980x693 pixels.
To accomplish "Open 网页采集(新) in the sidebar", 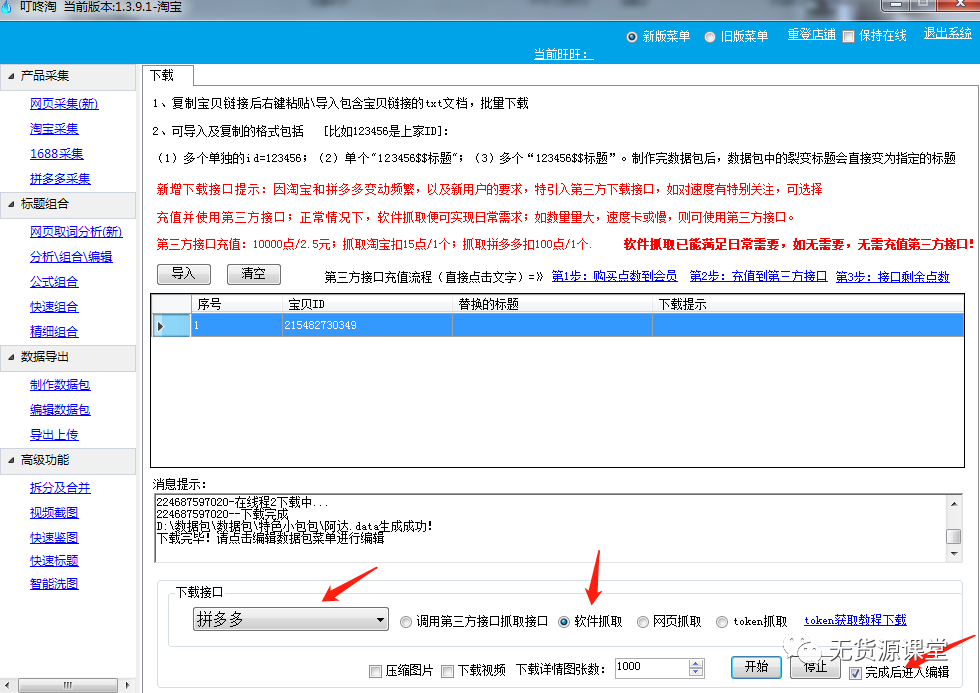I will [64, 104].
